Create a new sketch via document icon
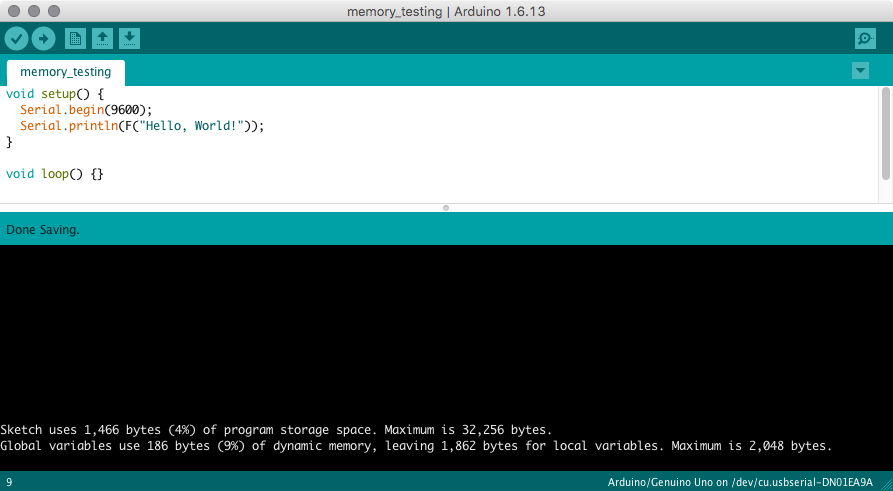The width and height of the screenshot is (893, 491). pos(75,39)
